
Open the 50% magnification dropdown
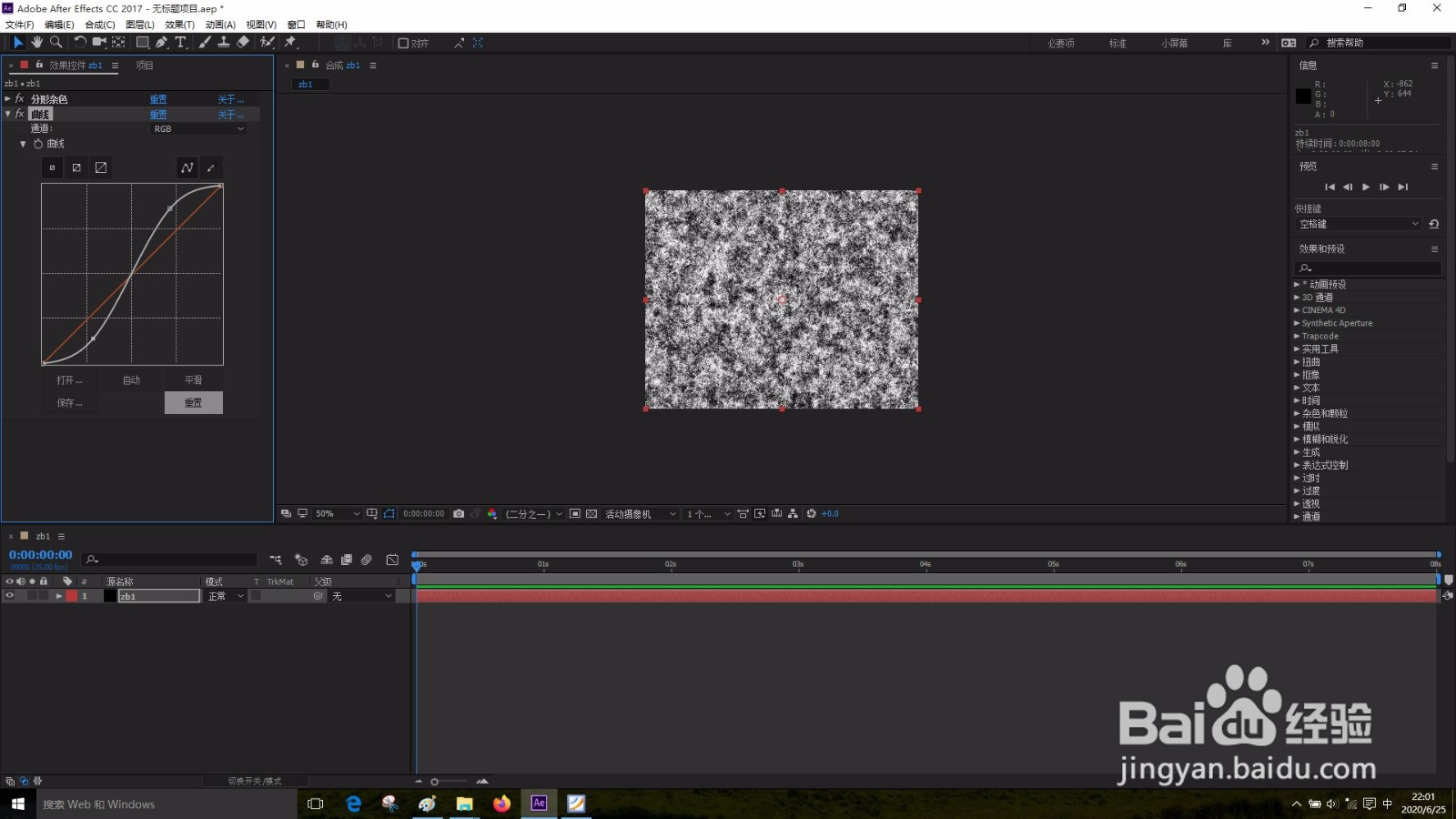[x=337, y=514]
